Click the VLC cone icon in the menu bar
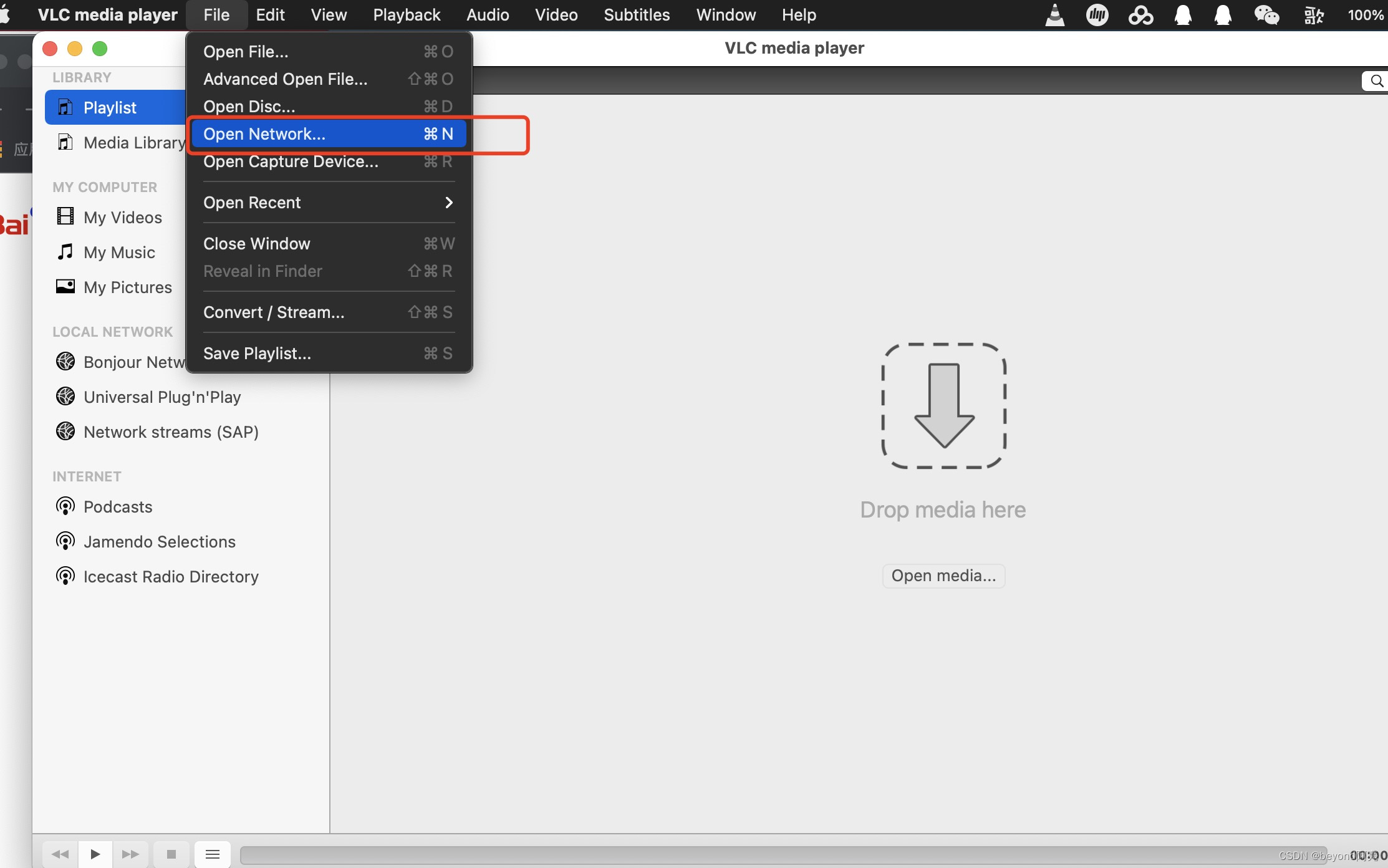The width and height of the screenshot is (1388, 868). 1054,15
